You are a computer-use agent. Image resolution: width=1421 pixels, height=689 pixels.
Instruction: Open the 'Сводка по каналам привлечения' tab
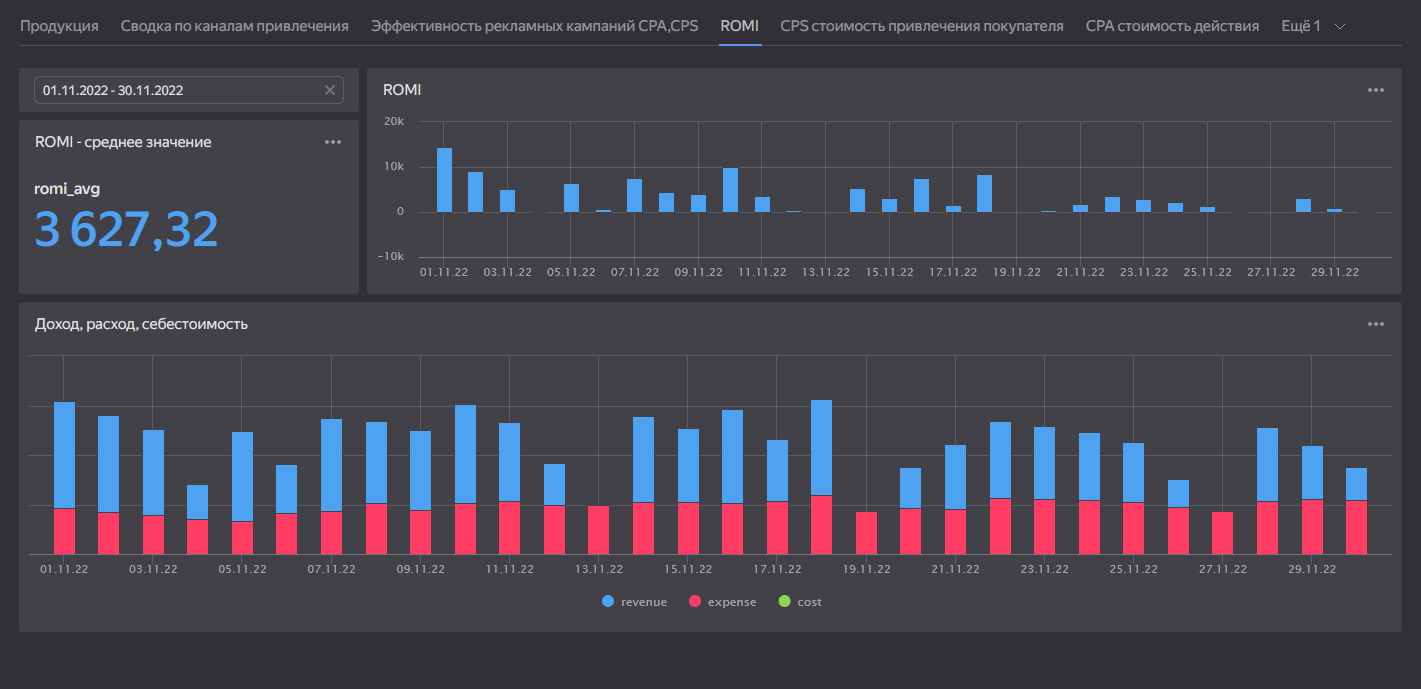pyautogui.click(x=234, y=26)
